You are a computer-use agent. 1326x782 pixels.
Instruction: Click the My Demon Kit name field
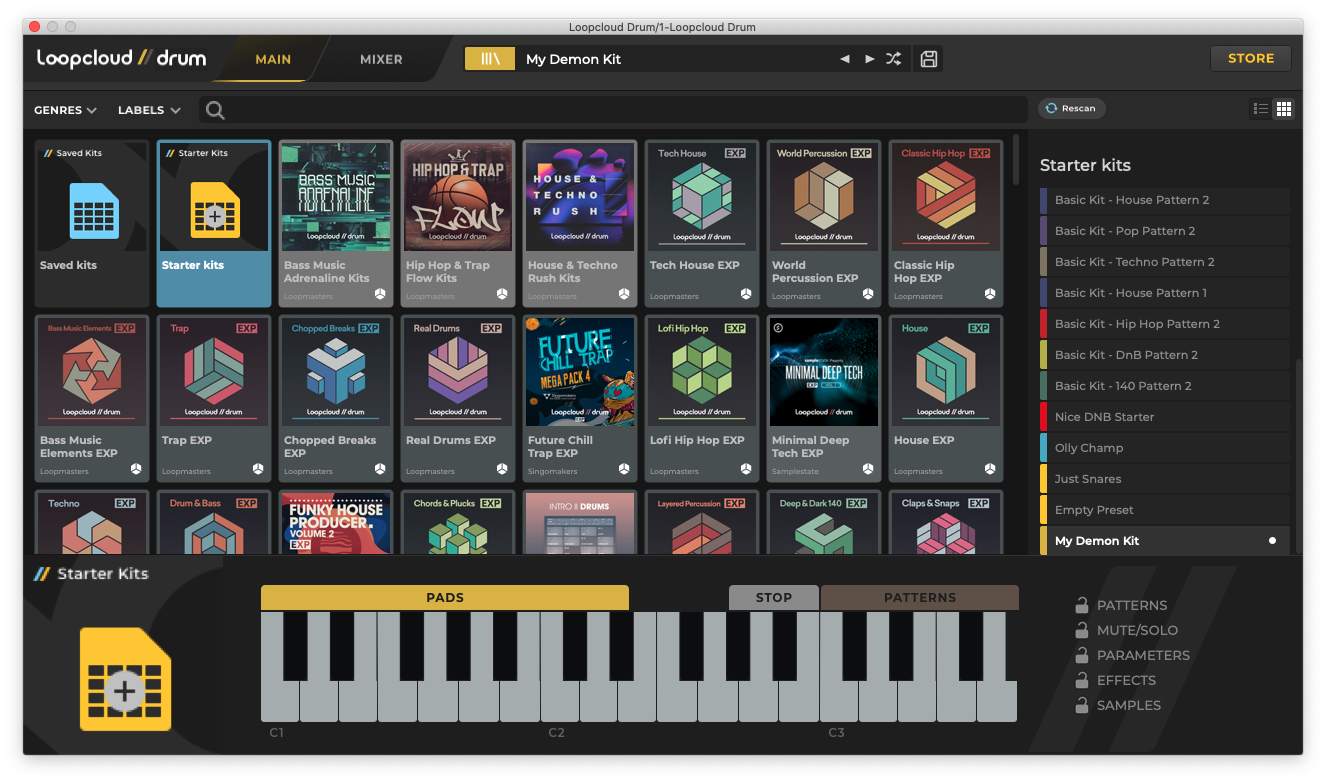[x=675, y=59]
